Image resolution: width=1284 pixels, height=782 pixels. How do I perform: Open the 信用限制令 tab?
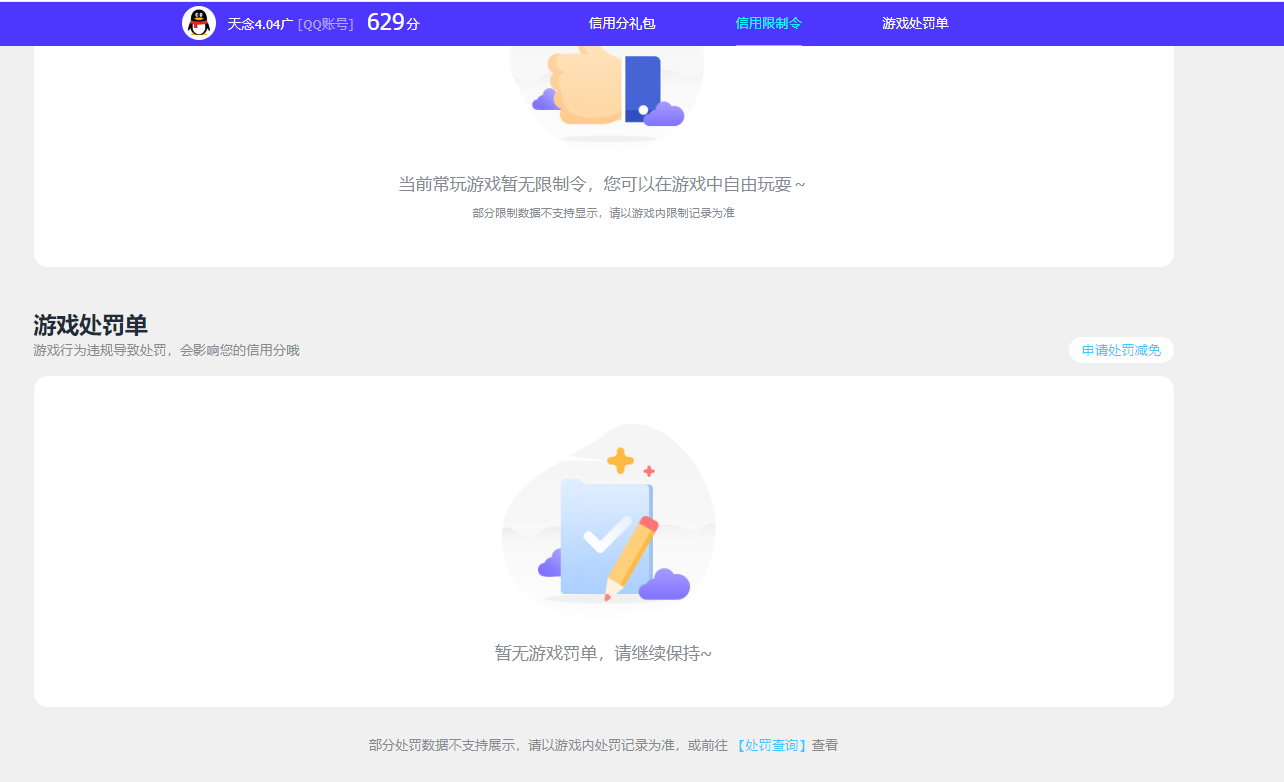pos(769,23)
